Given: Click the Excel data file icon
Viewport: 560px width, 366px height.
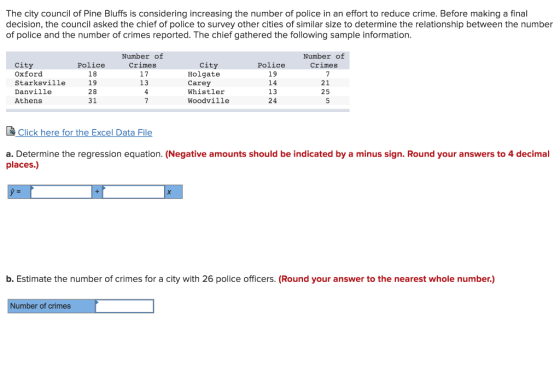Looking at the screenshot, I should click(x=10, y=131).
